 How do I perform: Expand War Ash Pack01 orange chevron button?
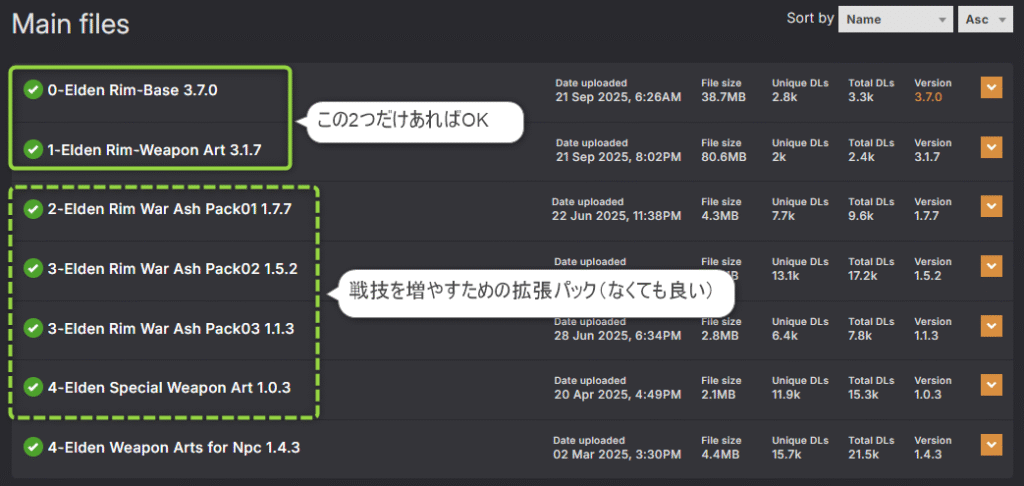click(991, 207)
